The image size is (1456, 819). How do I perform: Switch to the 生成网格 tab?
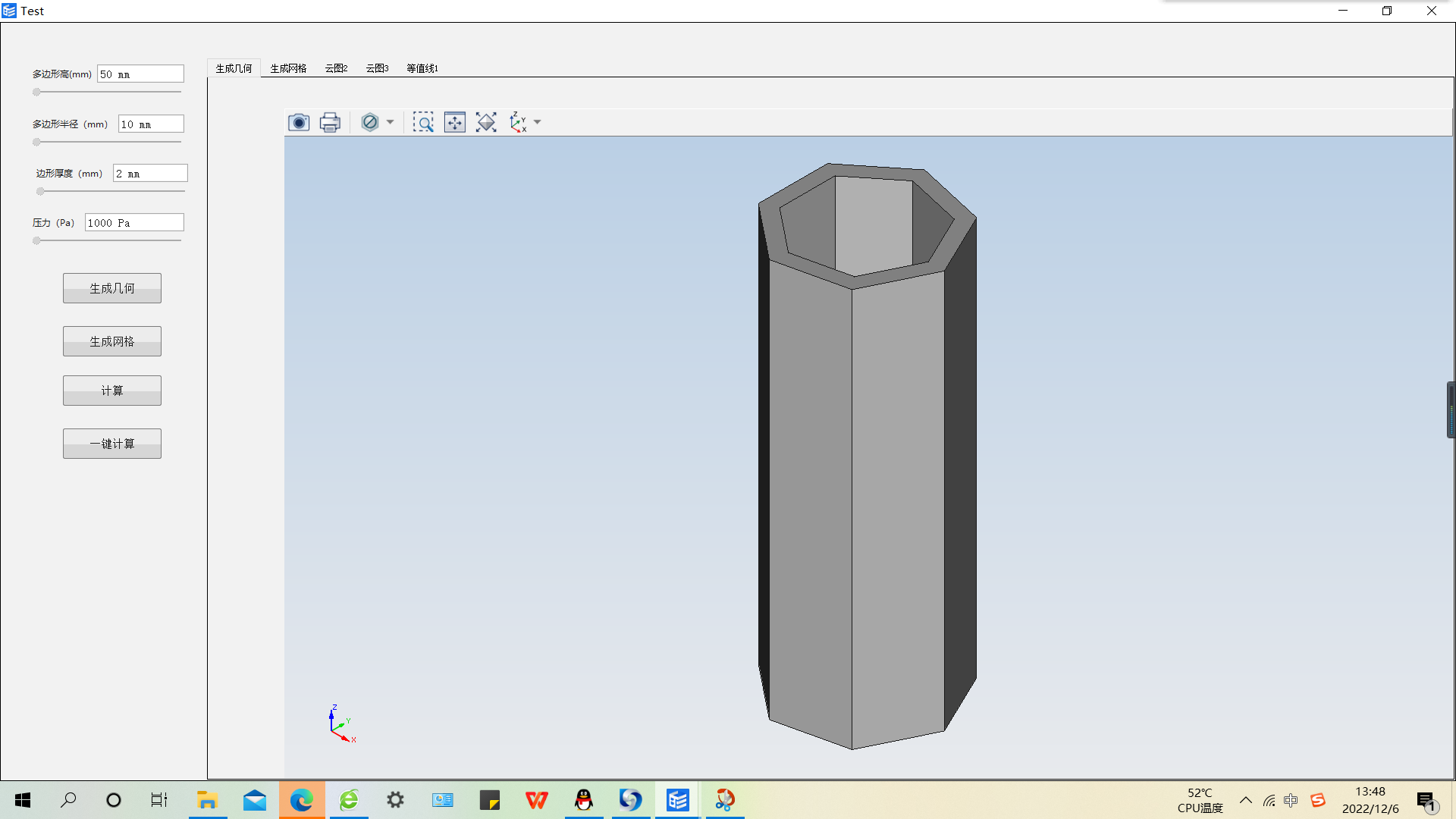pos(288,68)
